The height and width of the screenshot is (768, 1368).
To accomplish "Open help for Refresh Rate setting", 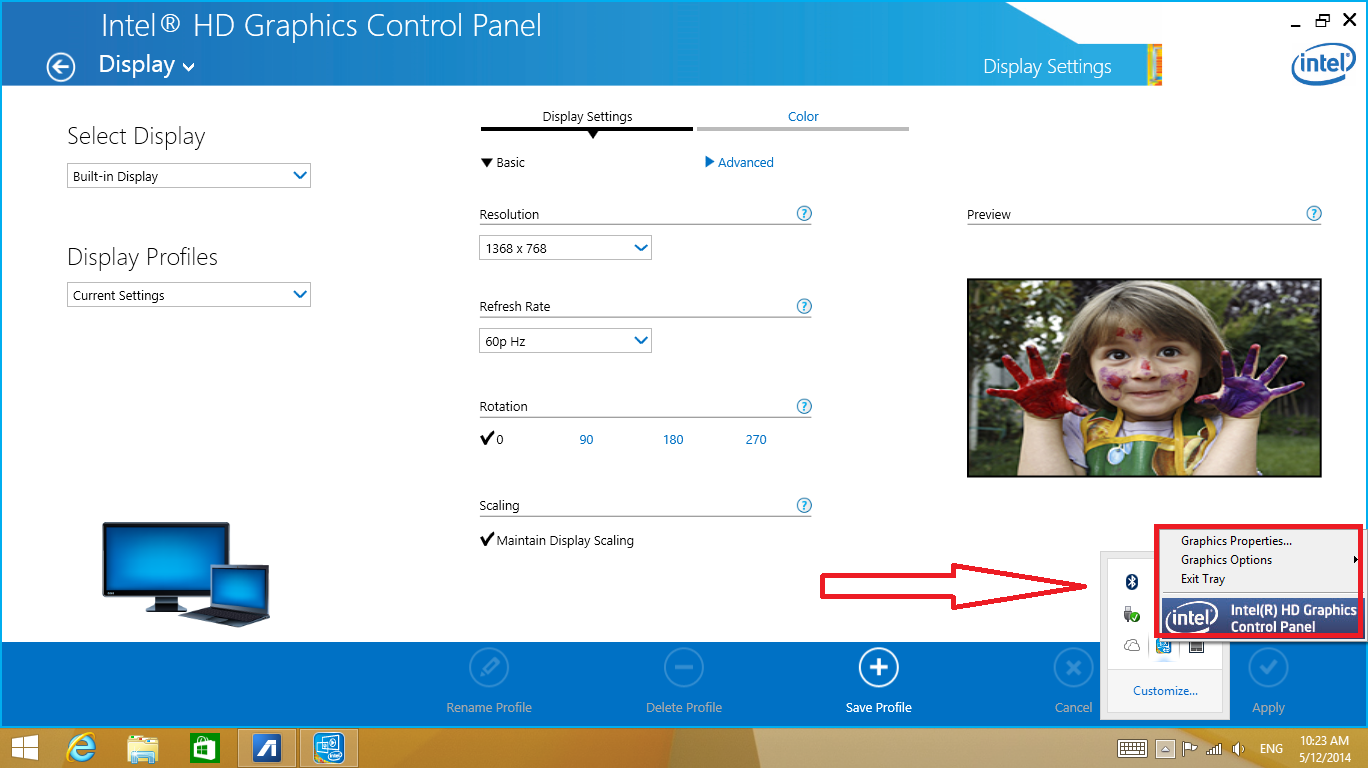I will coord(804,306).
